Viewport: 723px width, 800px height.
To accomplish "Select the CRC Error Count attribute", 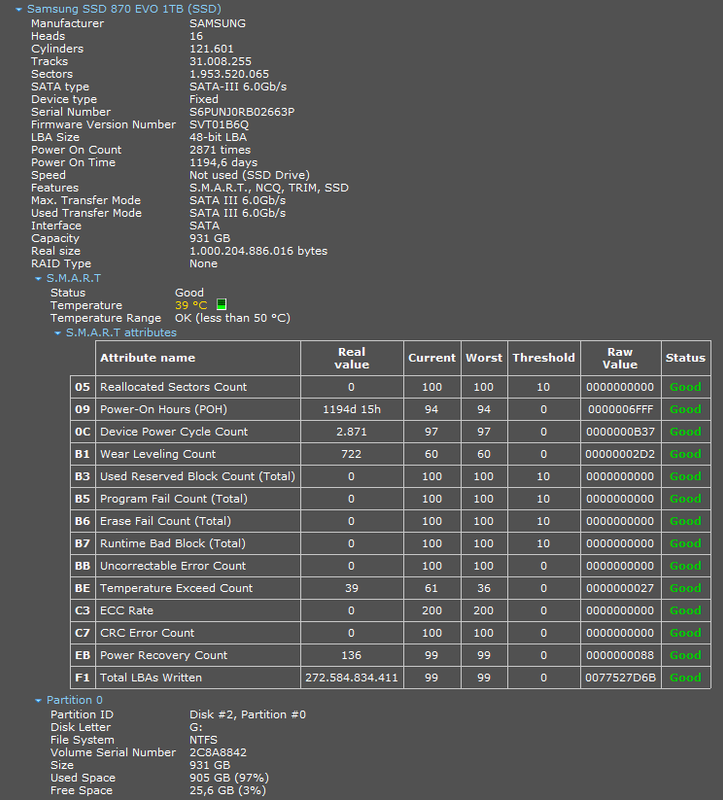I will click(147, 633).
